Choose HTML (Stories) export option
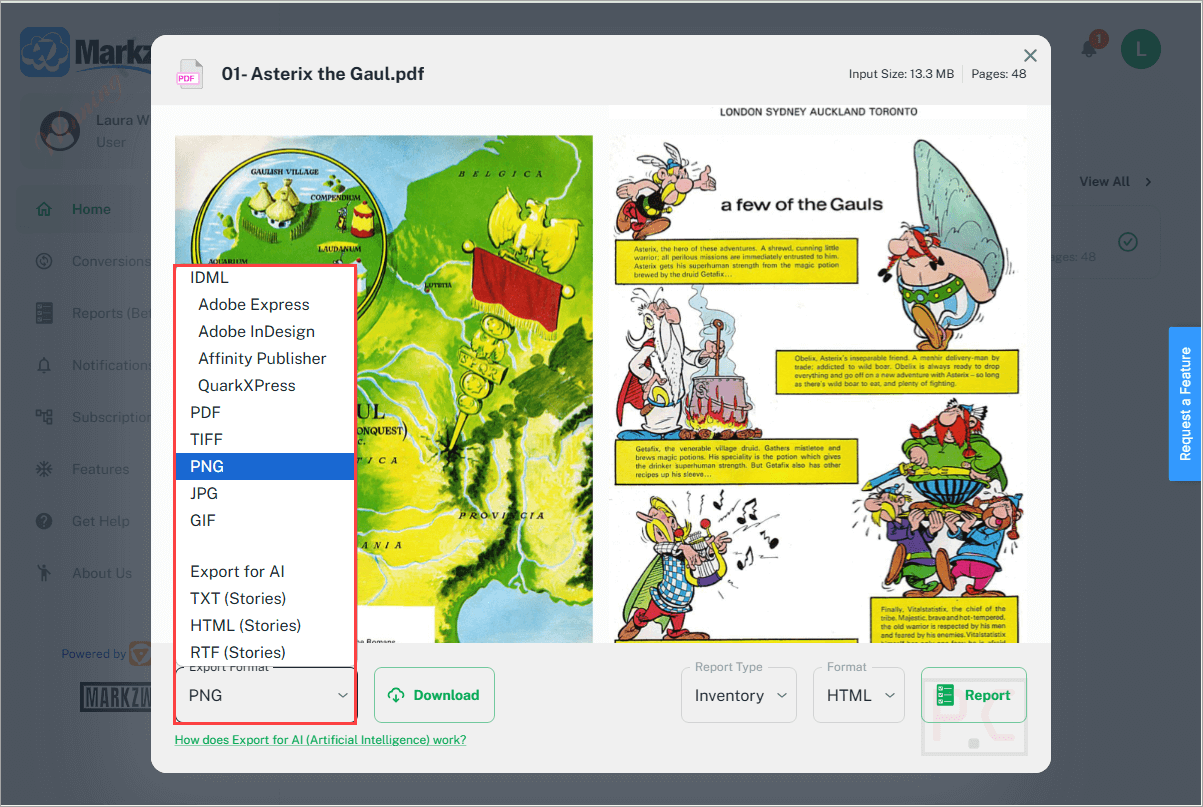This screenshot has width=1203, height=807. [265, 625]
